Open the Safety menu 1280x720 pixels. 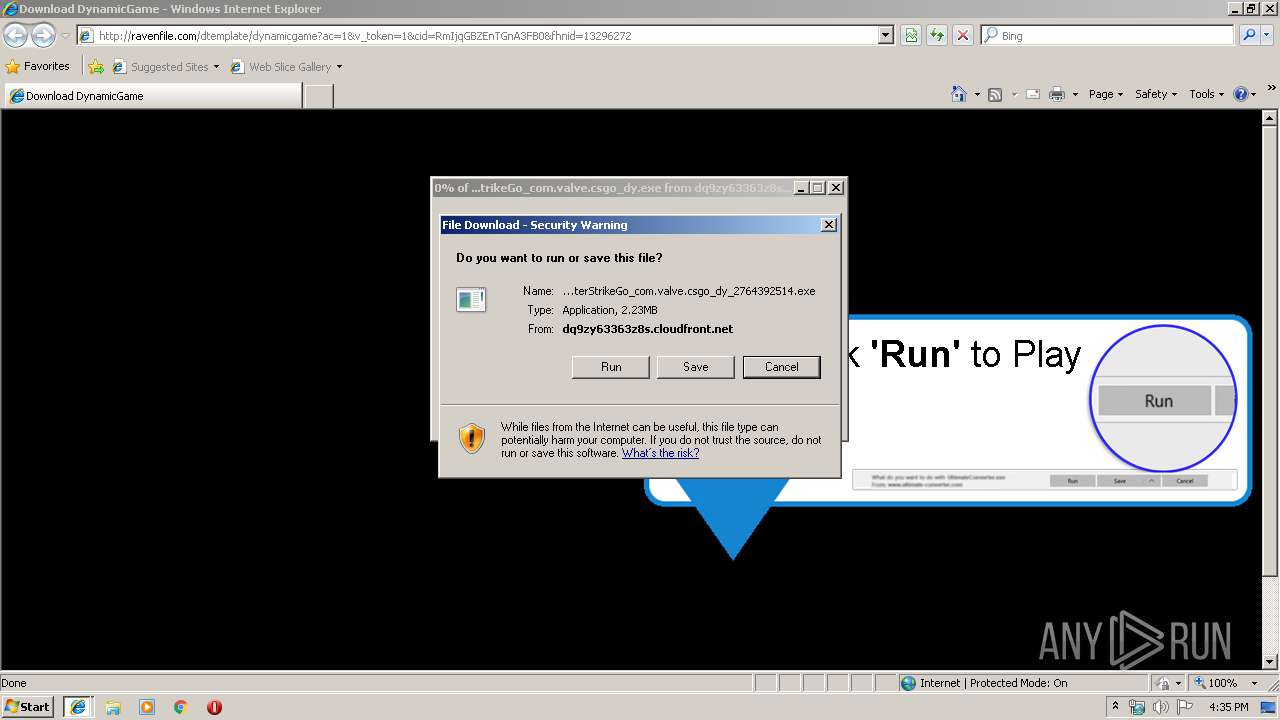tap(1155, 94)
